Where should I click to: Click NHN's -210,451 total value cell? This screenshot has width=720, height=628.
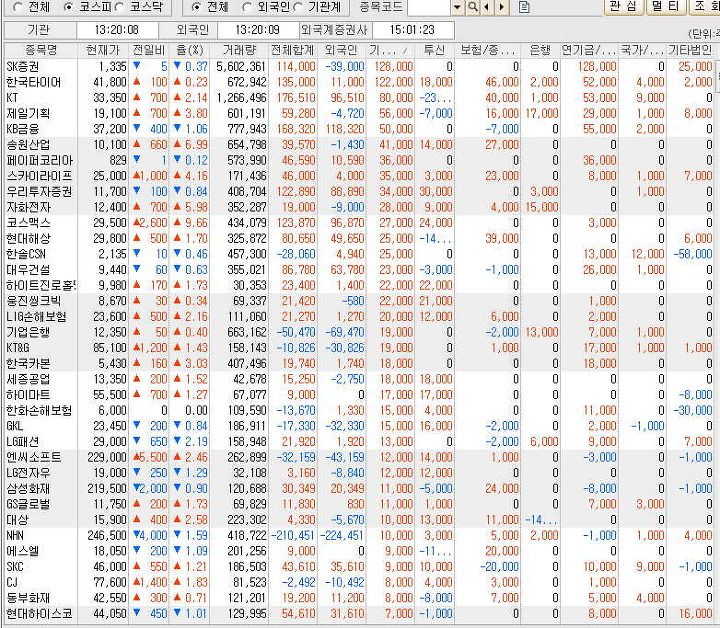[x=292, y=535]
